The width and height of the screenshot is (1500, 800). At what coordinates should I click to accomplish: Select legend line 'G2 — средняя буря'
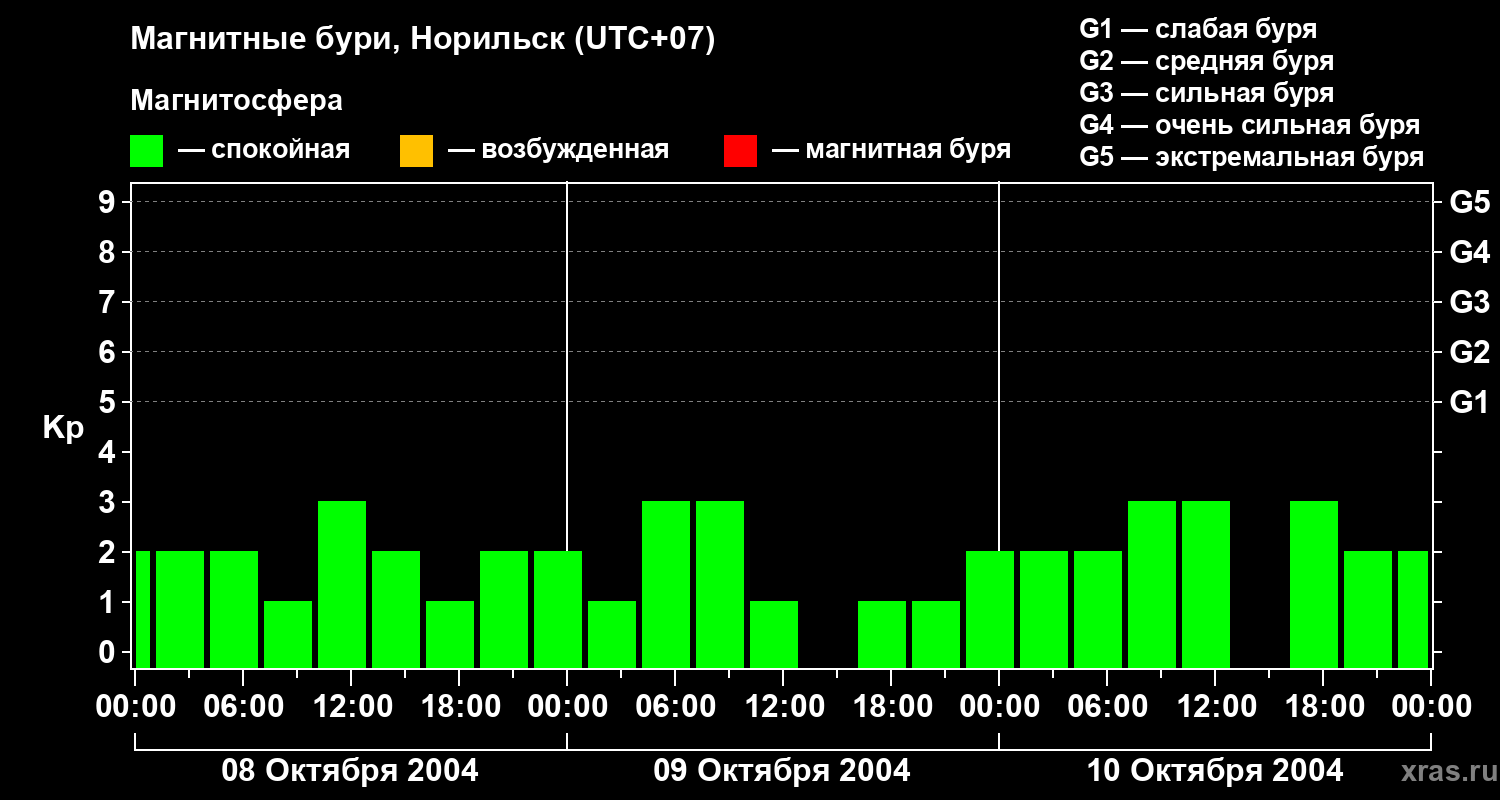(1206, 61)
